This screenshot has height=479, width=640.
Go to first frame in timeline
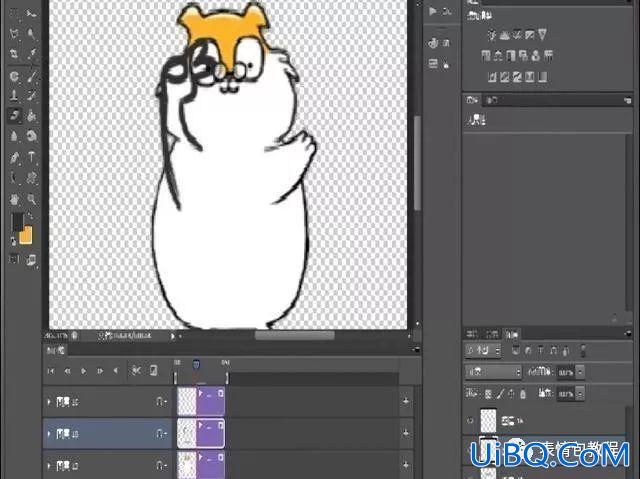(51, 371)
